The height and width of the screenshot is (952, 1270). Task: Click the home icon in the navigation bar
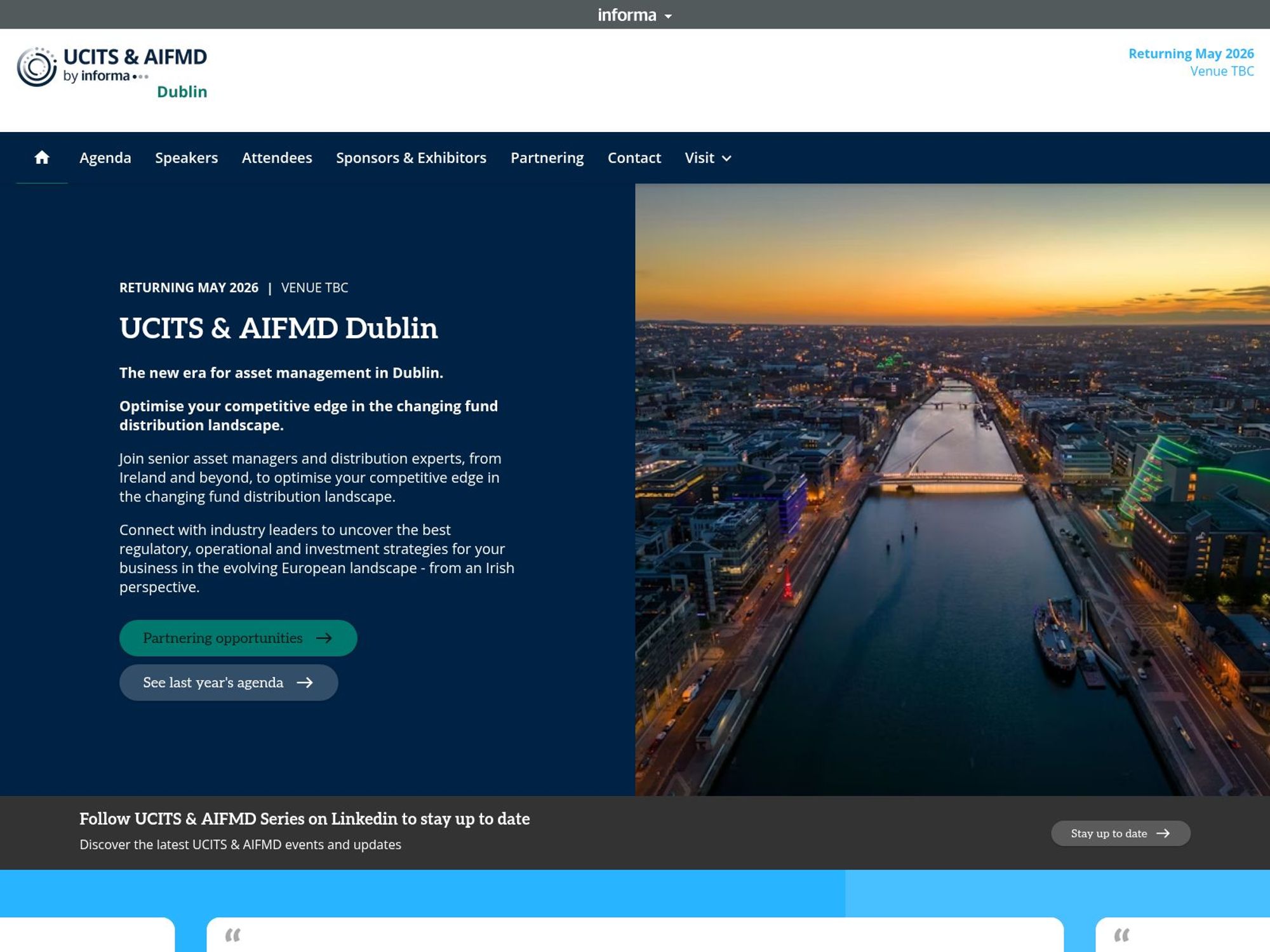point(41,157)
